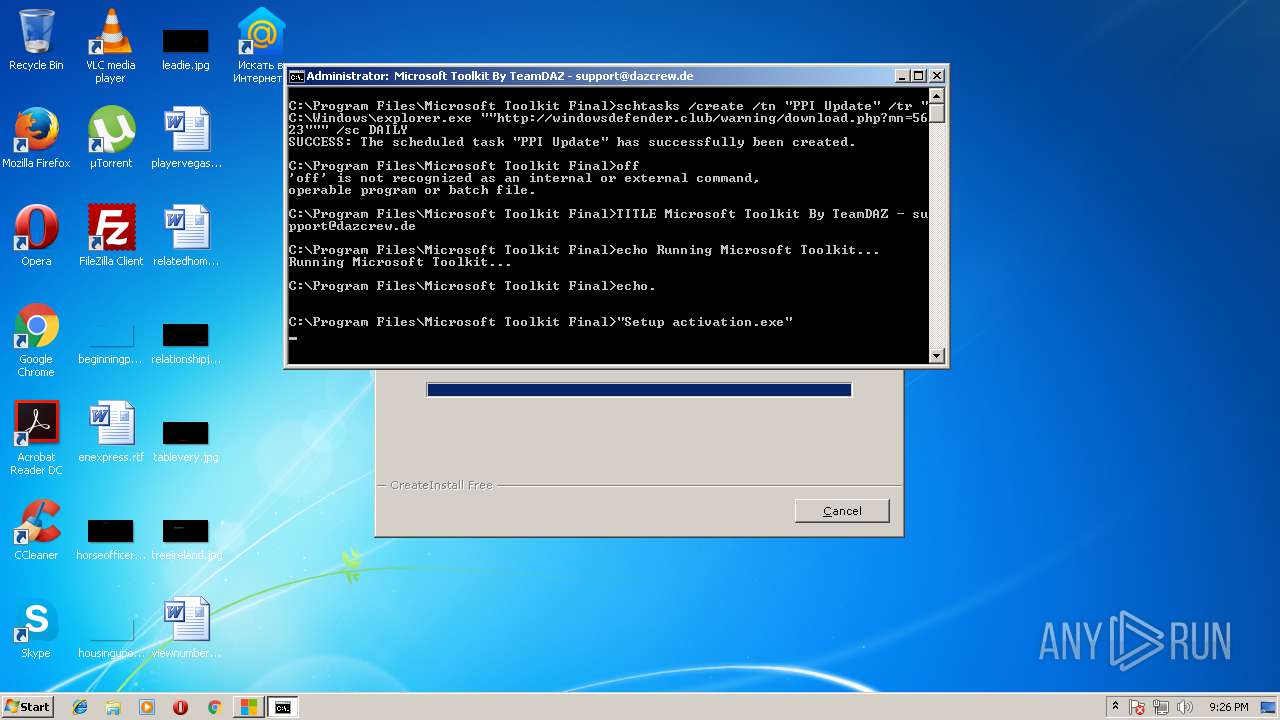Cancel the CreateInstall Free setup
Image resolution: width=1280 pixels, height=720 pixels.
pos(842,511)
